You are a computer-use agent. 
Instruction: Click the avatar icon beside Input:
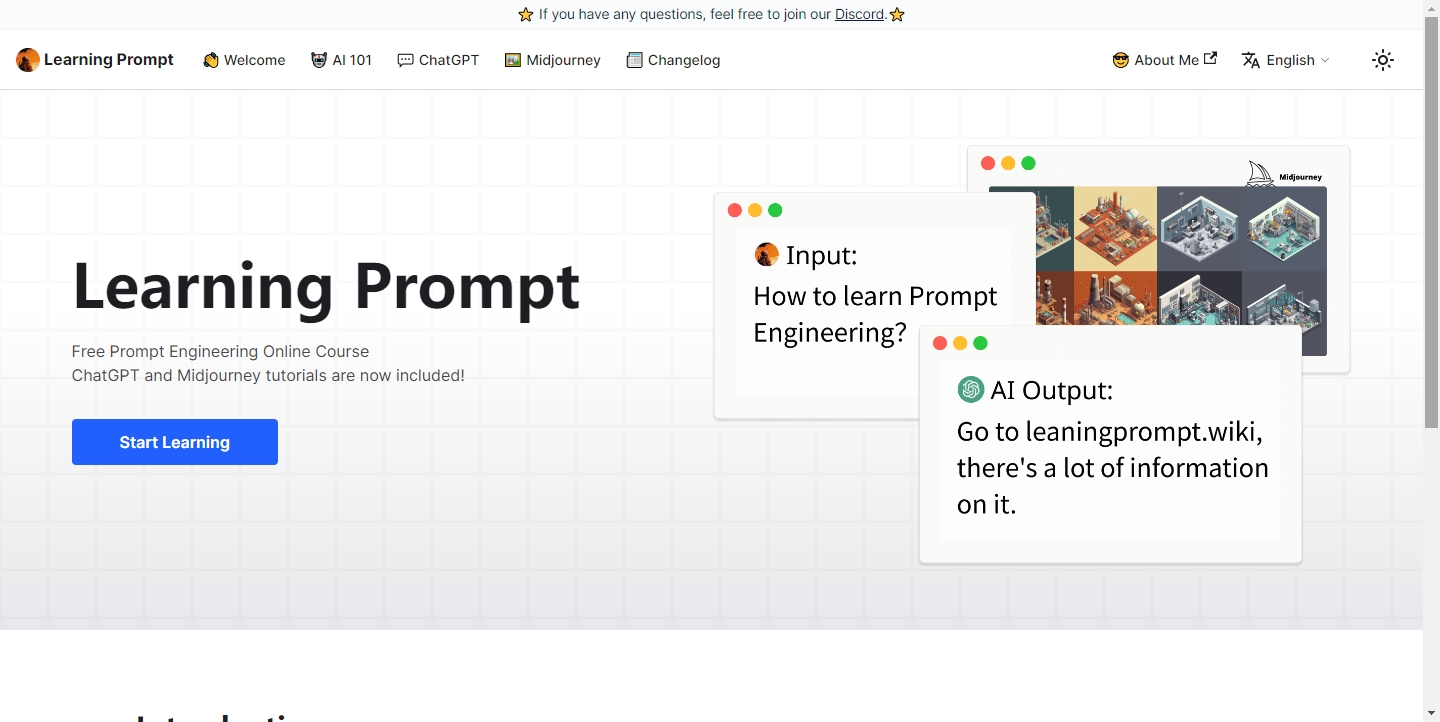click(767, 254)
